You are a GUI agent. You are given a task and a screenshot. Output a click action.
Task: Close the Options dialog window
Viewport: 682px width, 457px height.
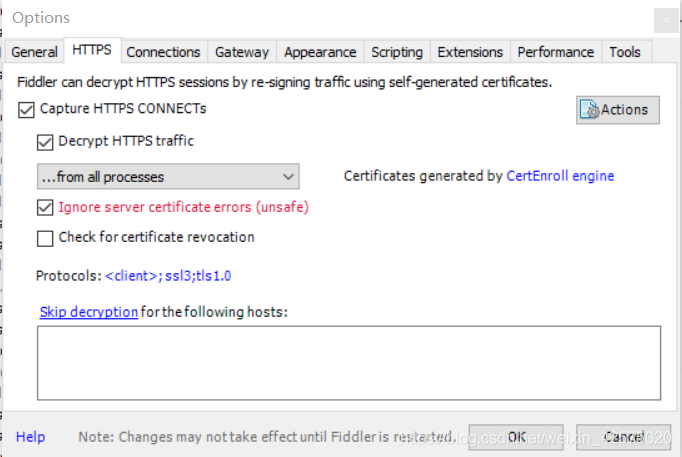tap(663, 18)
